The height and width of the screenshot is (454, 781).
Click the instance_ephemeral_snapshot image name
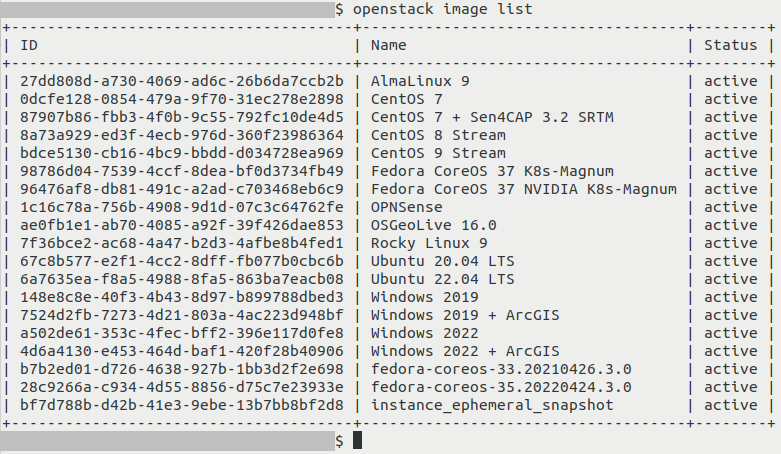click(492, 405)
